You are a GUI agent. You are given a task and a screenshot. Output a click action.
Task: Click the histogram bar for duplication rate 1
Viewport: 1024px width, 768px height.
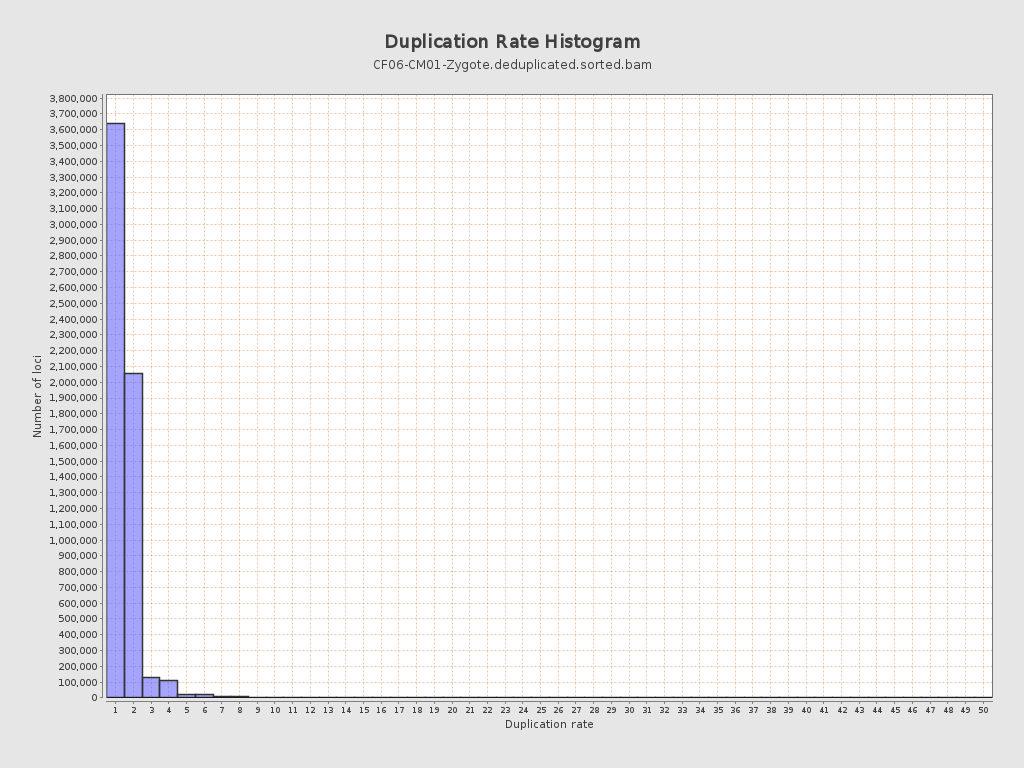click(x=116, y=410)
